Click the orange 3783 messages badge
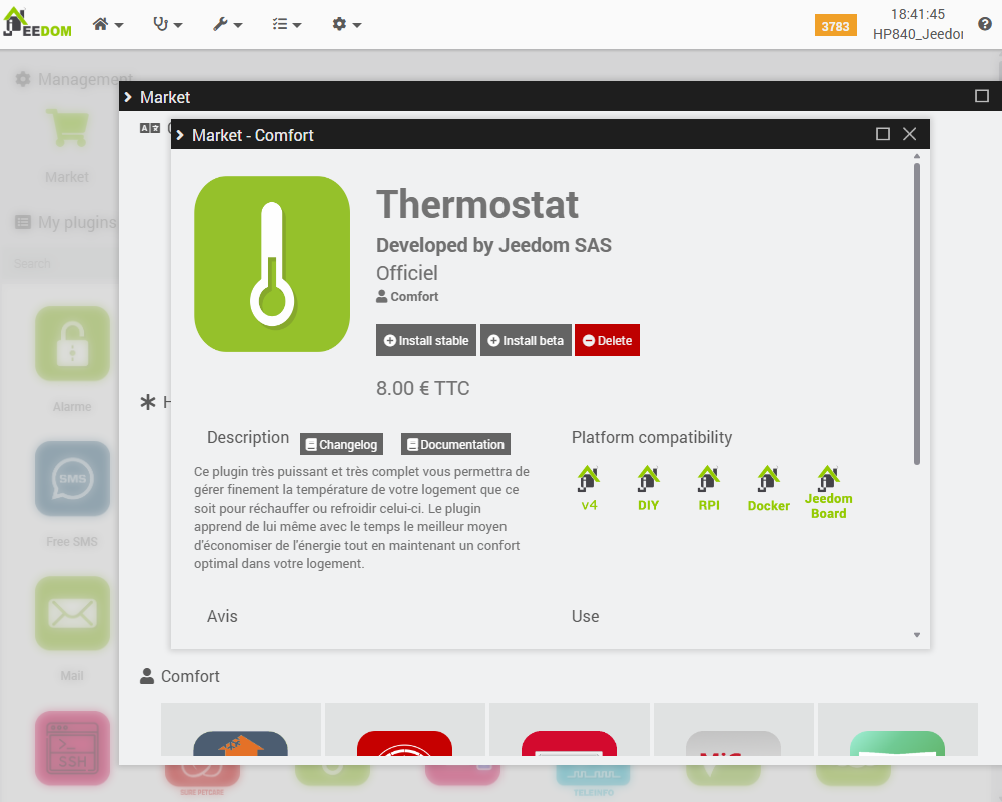This screenshot has width=1002, height=802. 835,26
